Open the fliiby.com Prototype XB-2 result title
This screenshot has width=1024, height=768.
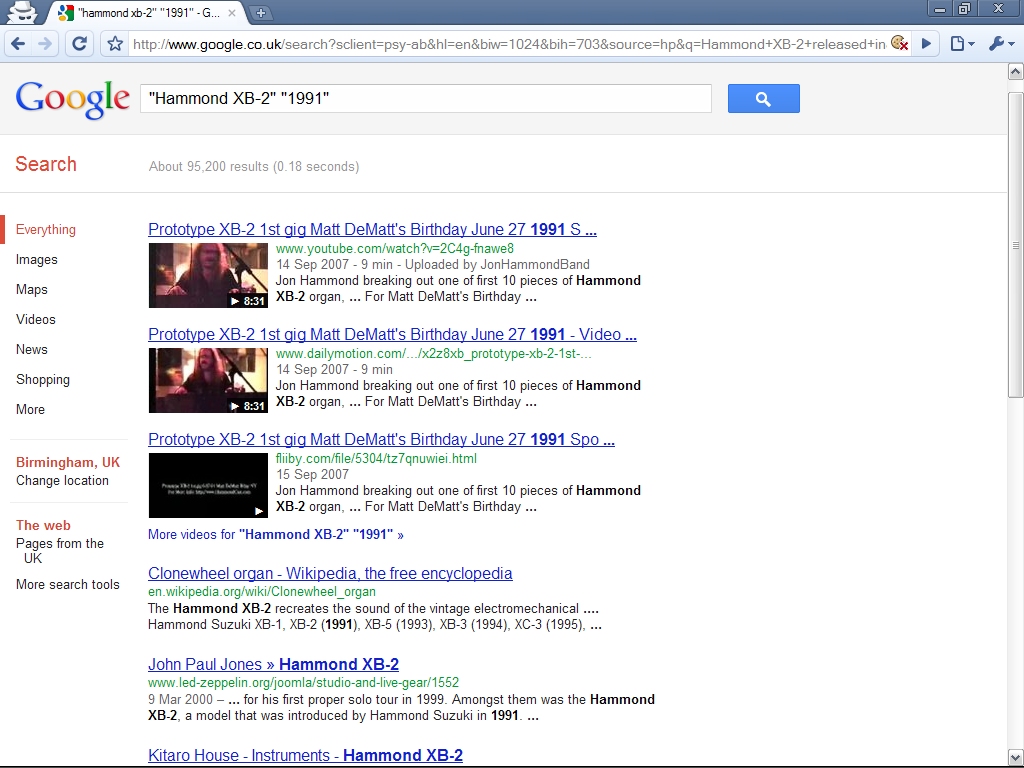coord(381,440)
